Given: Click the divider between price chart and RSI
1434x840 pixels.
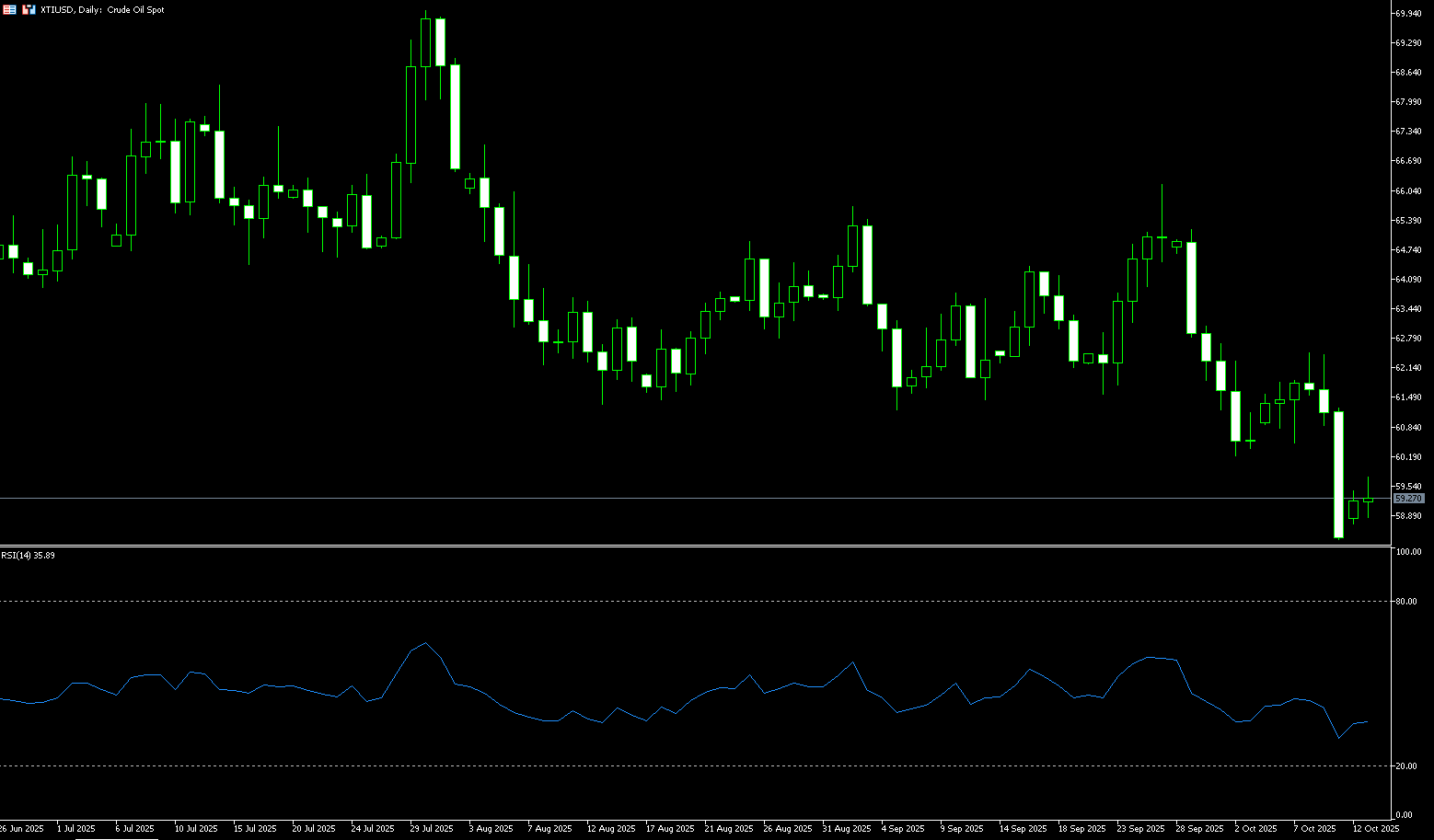Looking at the screenshot, I should 644,547.
